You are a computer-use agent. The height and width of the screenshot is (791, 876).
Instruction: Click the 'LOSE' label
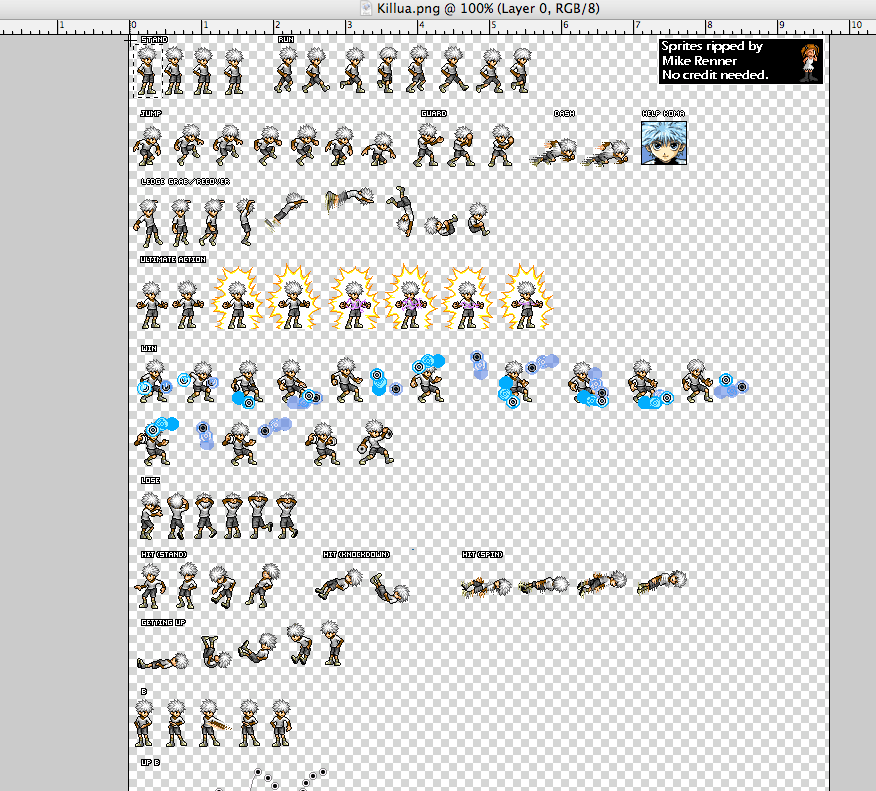(x=151, y=480)
